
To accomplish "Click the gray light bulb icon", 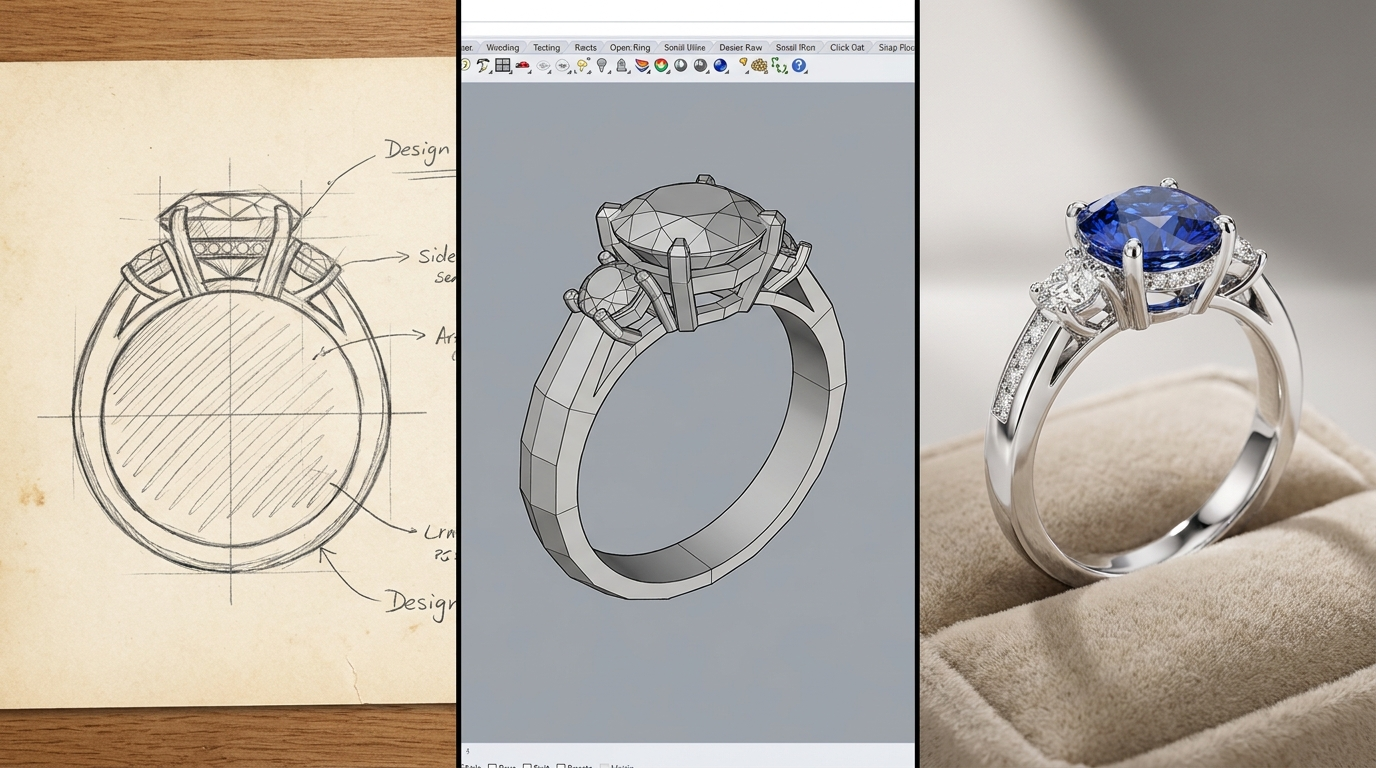I will (x=602, y=66).
